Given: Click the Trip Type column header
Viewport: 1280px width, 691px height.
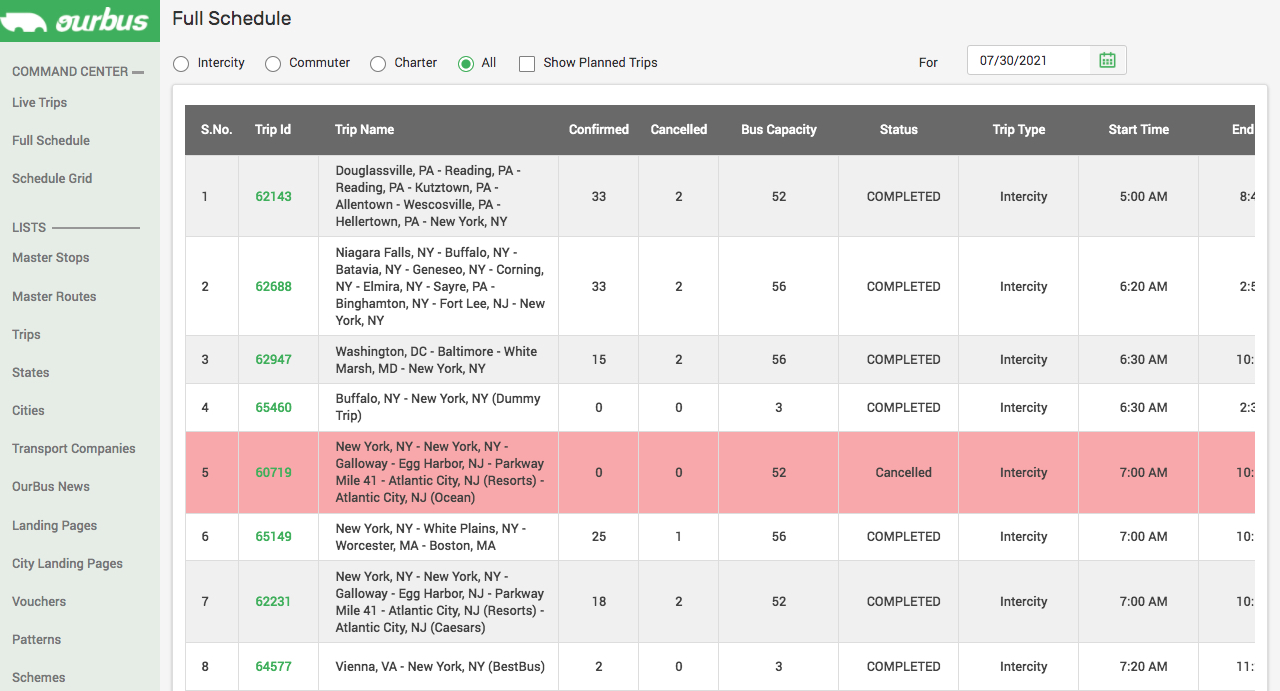Looking at the screenshot, I should (1019, 129).
